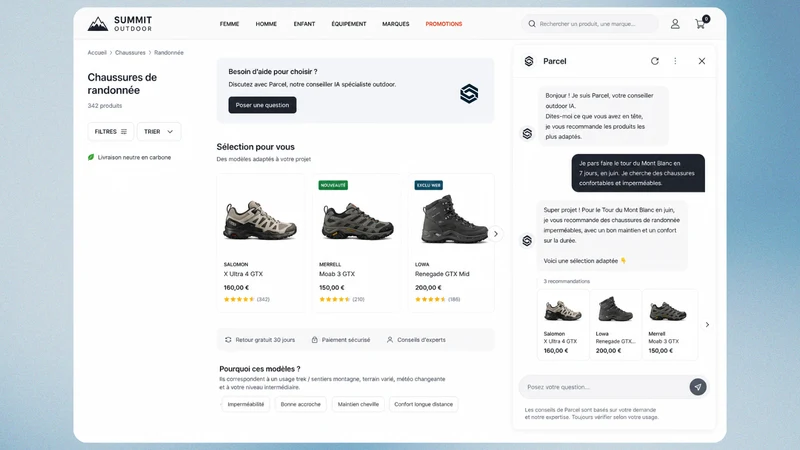The height and width of the screenshot is (450, 800).
Task: Click the Parcel logo in chat header
Action: 529,61
